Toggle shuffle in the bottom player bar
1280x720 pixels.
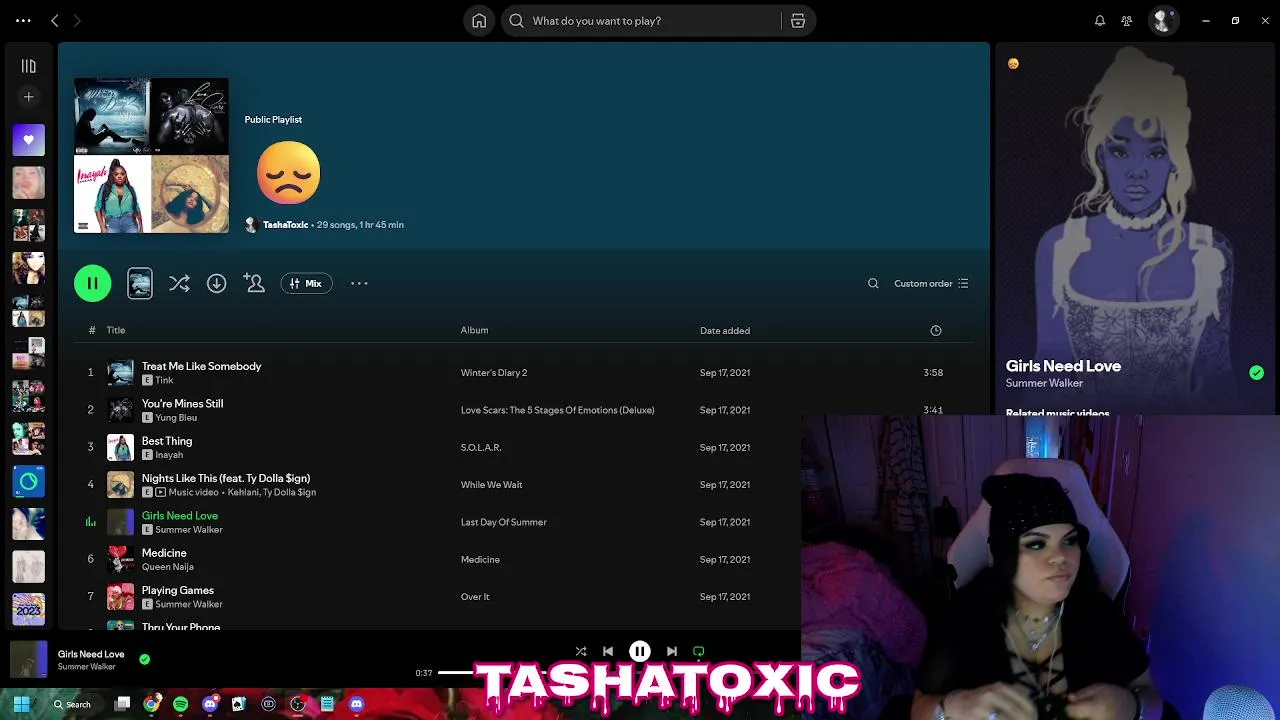tap(581, 651)
